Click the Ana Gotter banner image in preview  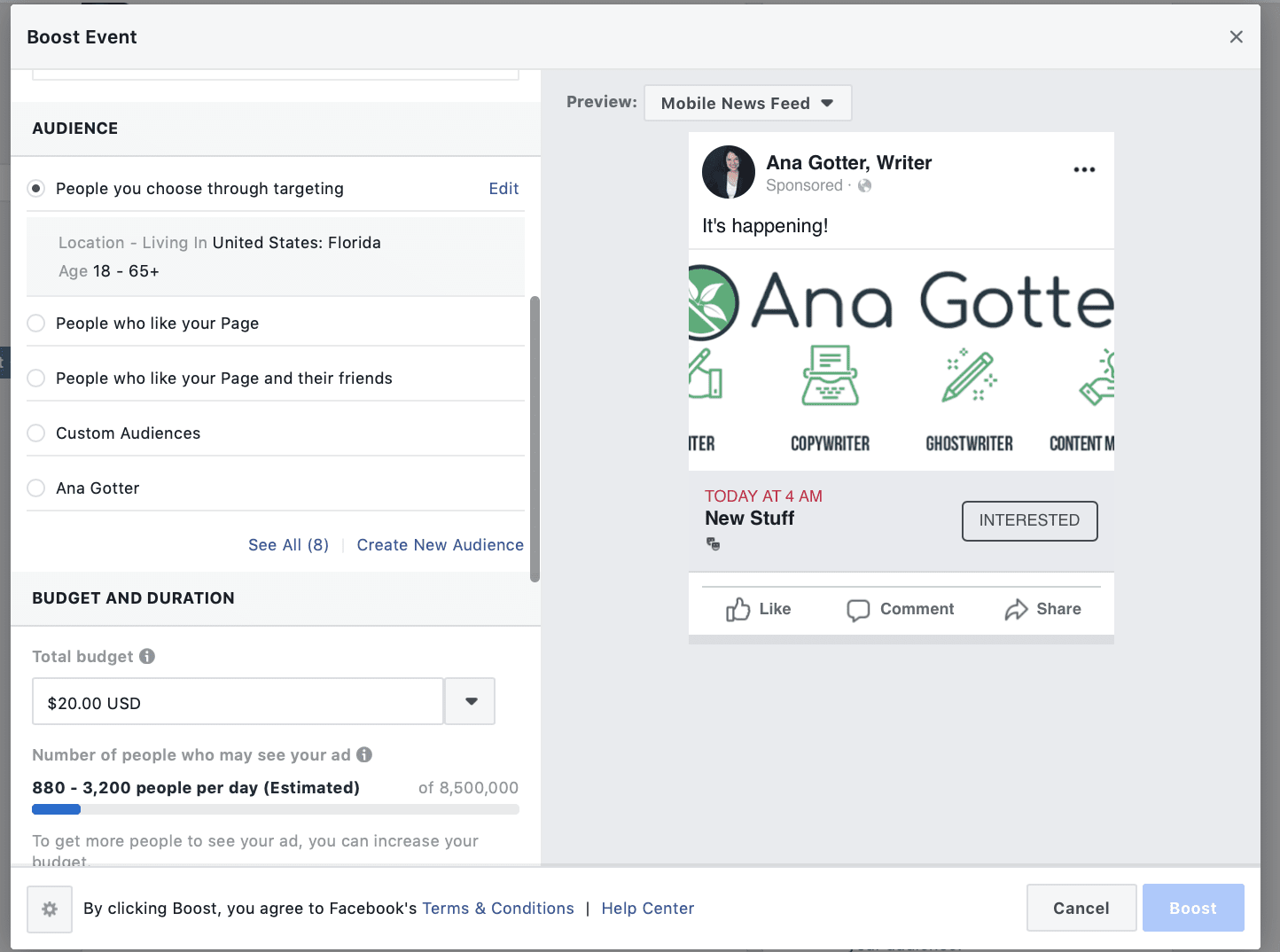(901, 360)
